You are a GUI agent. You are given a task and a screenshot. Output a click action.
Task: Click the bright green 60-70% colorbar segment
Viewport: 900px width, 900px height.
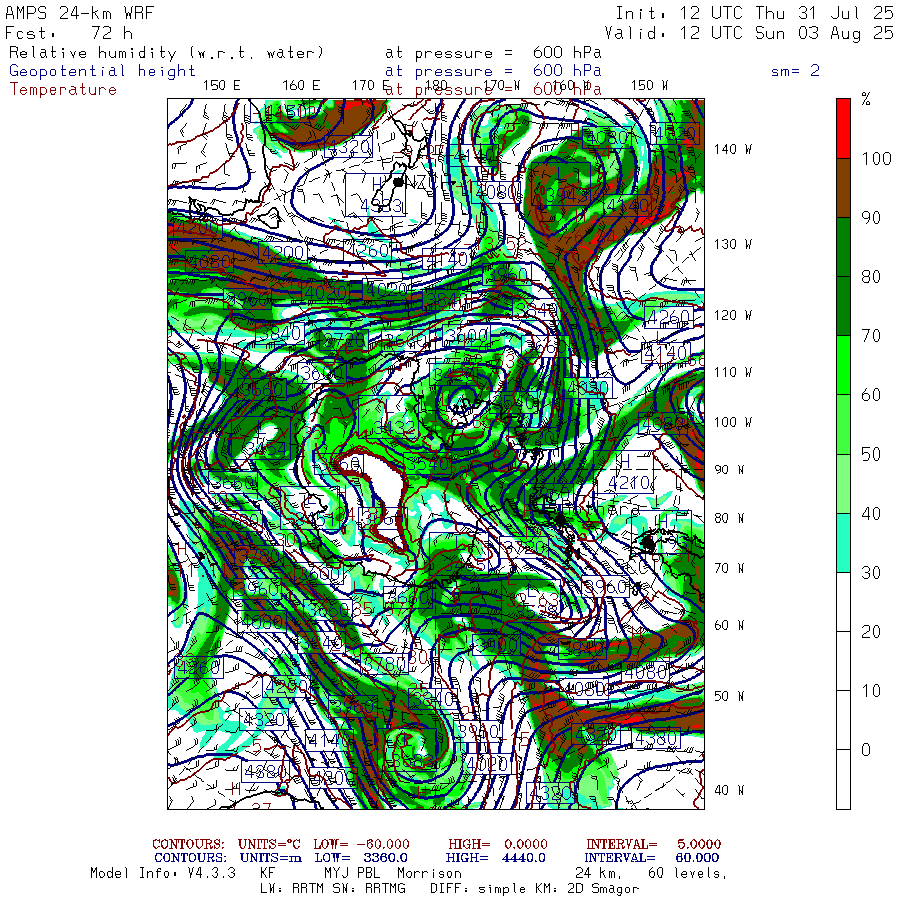(x=843, y=365)
